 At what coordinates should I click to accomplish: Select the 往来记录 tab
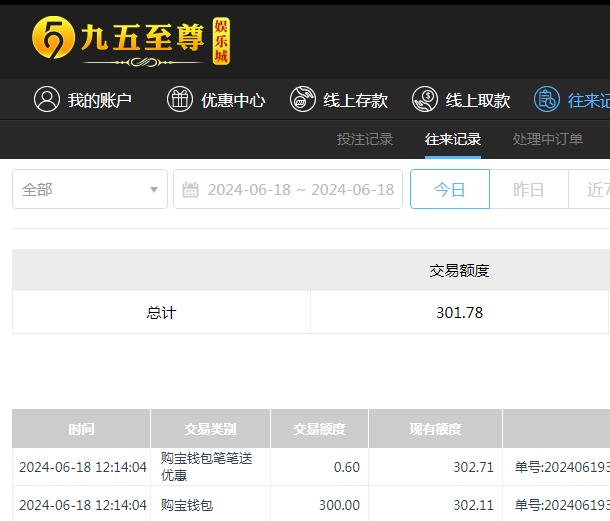pyautogui.click(x=453, y=139)
